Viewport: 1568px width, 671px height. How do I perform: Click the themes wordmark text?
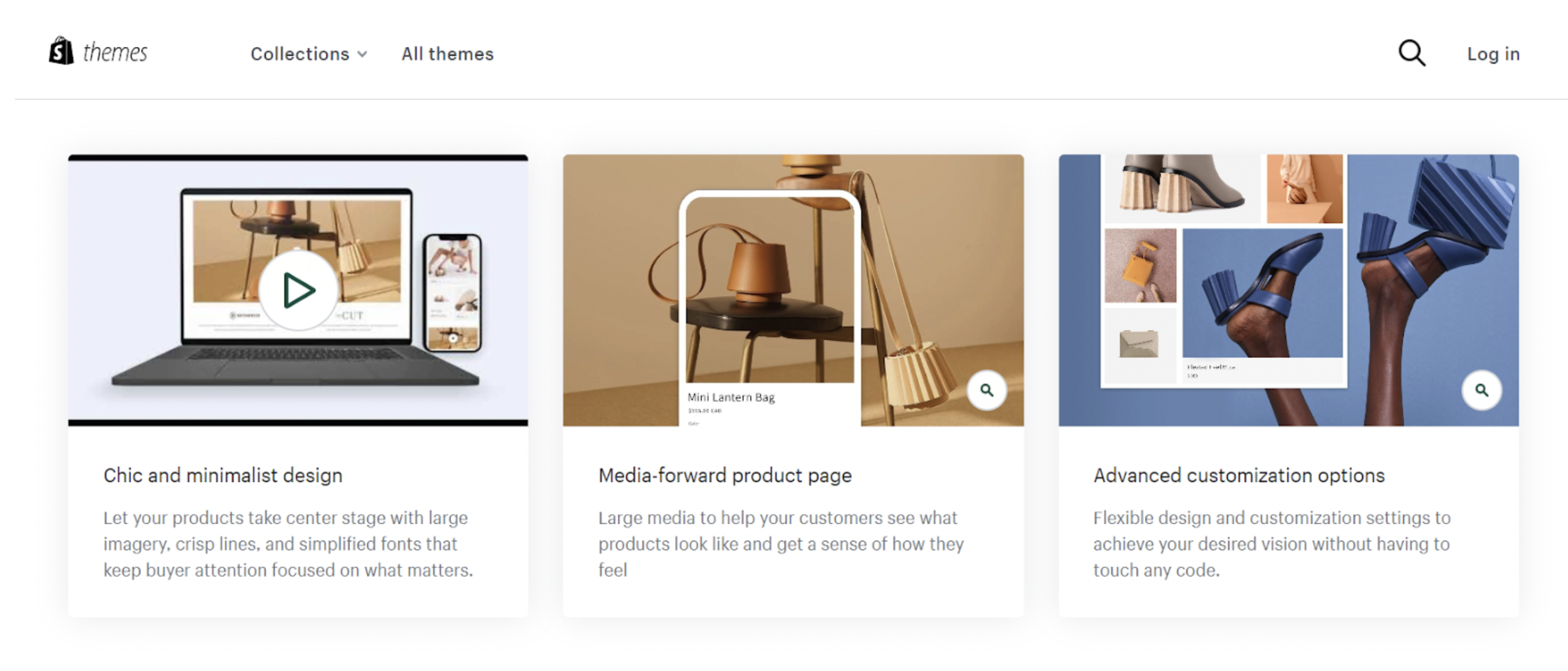coord(115,52)
